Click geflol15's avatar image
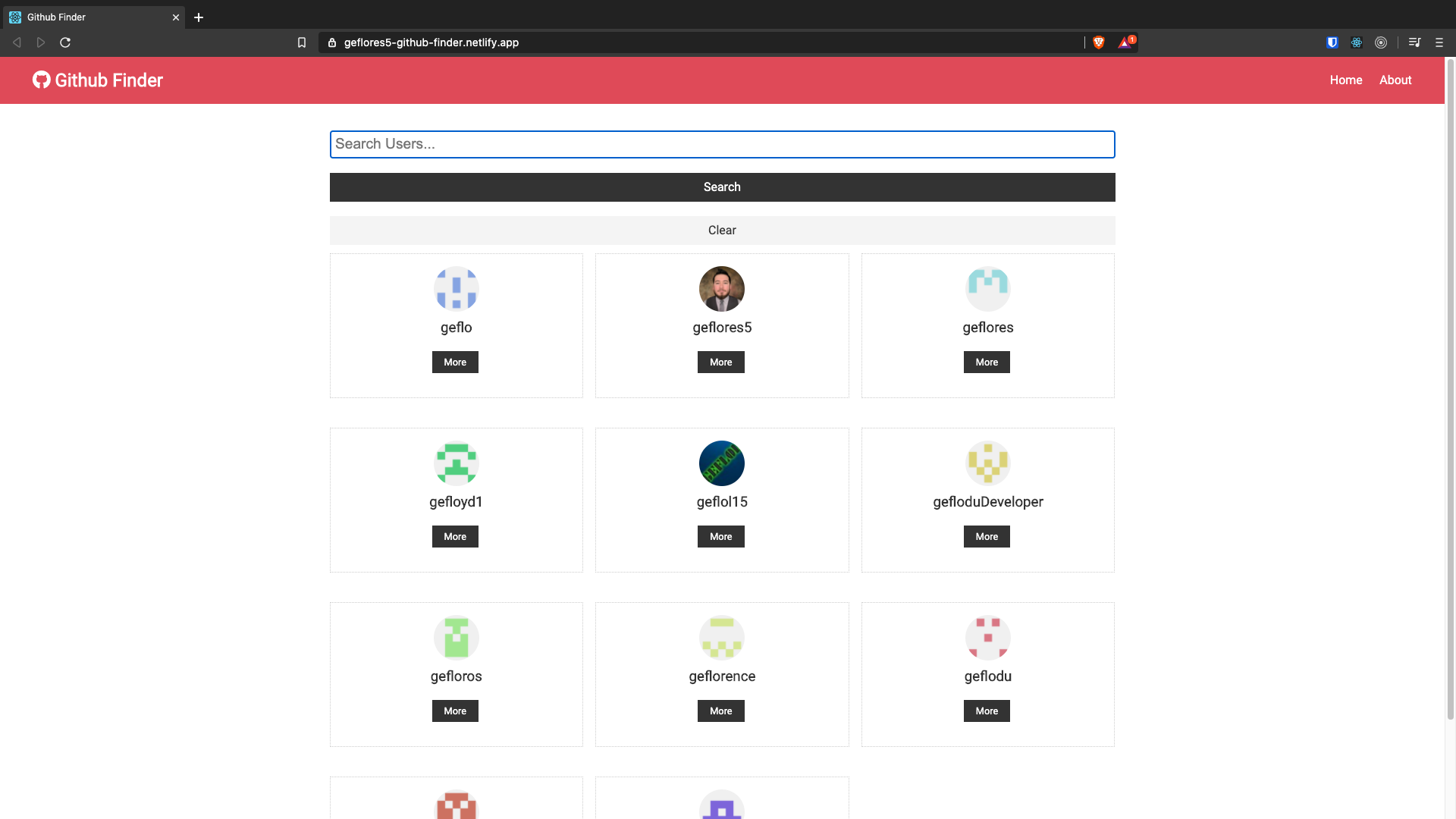 pyautogui.click(x=721, y=463)
